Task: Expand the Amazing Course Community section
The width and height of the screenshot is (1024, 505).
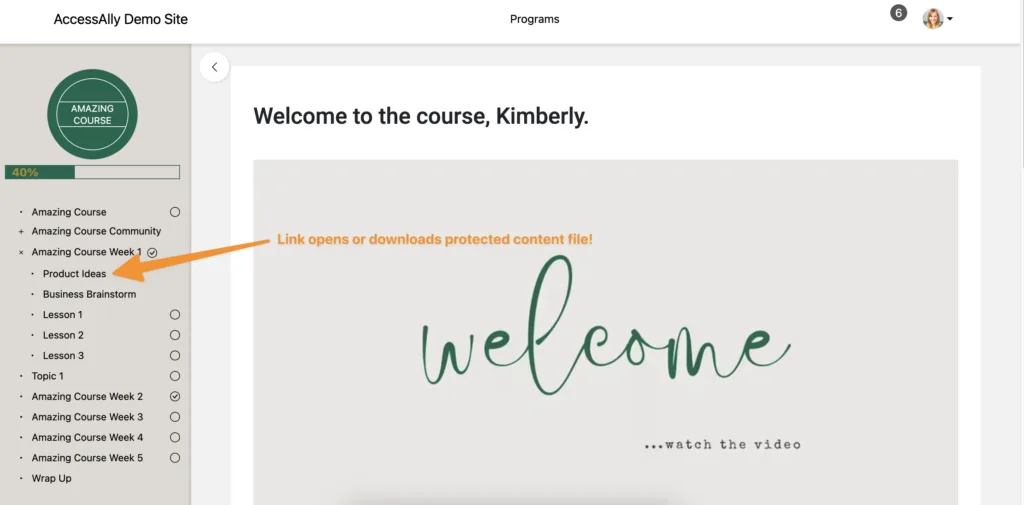Action: pyautogui.click(x=21, y=232)
